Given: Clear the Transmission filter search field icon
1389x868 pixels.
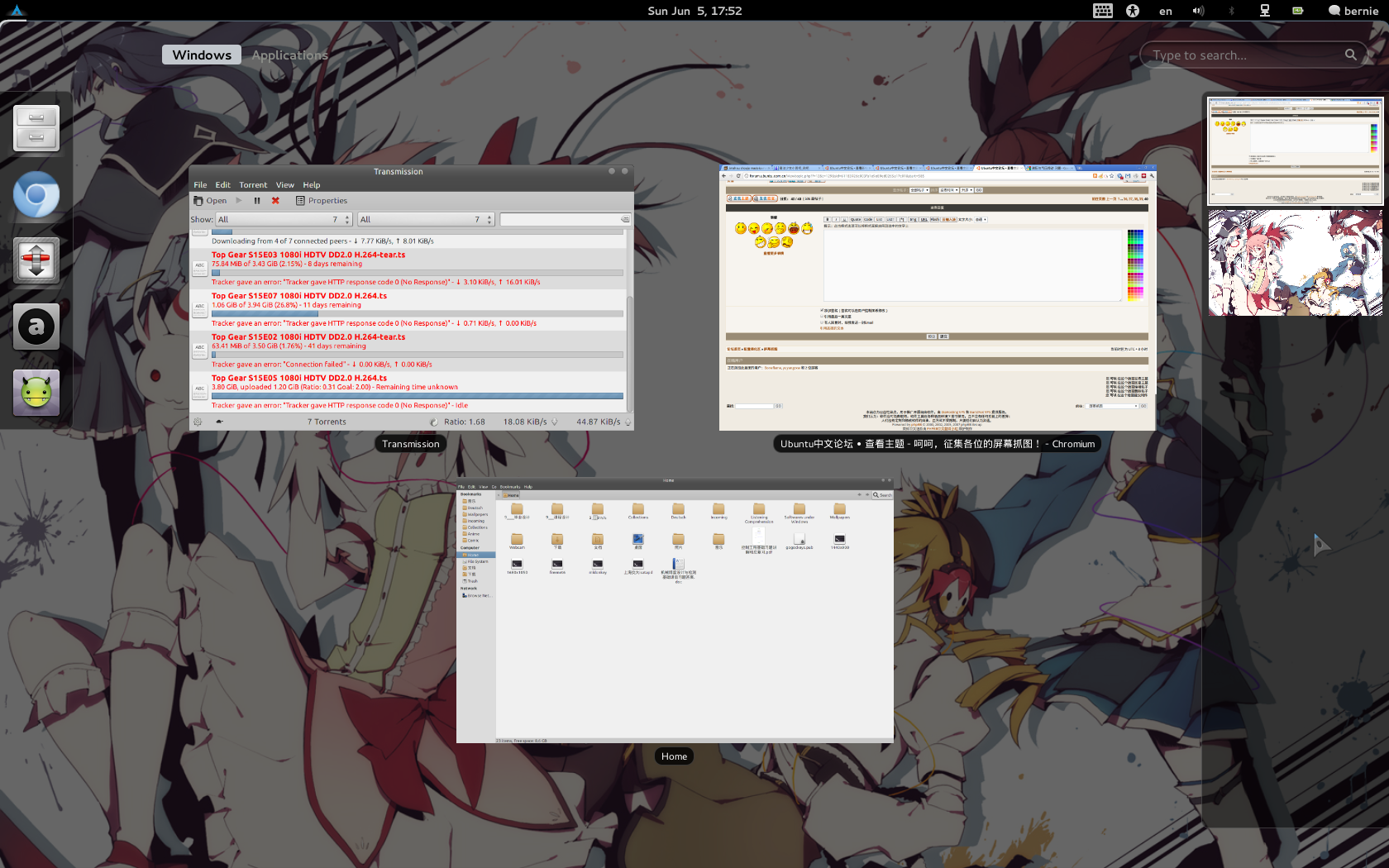Looking at the screenshot, I should click(625, 219).
